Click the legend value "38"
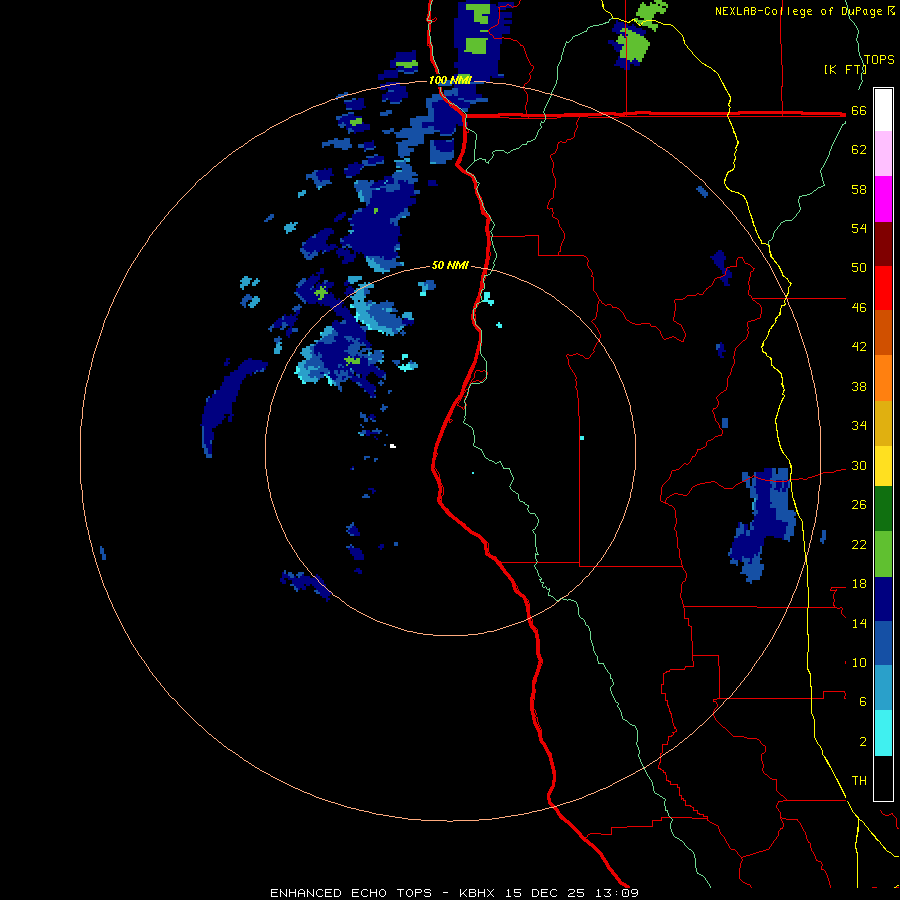The width and height of the screenshot is (900, 900). (x=859, y=386)
